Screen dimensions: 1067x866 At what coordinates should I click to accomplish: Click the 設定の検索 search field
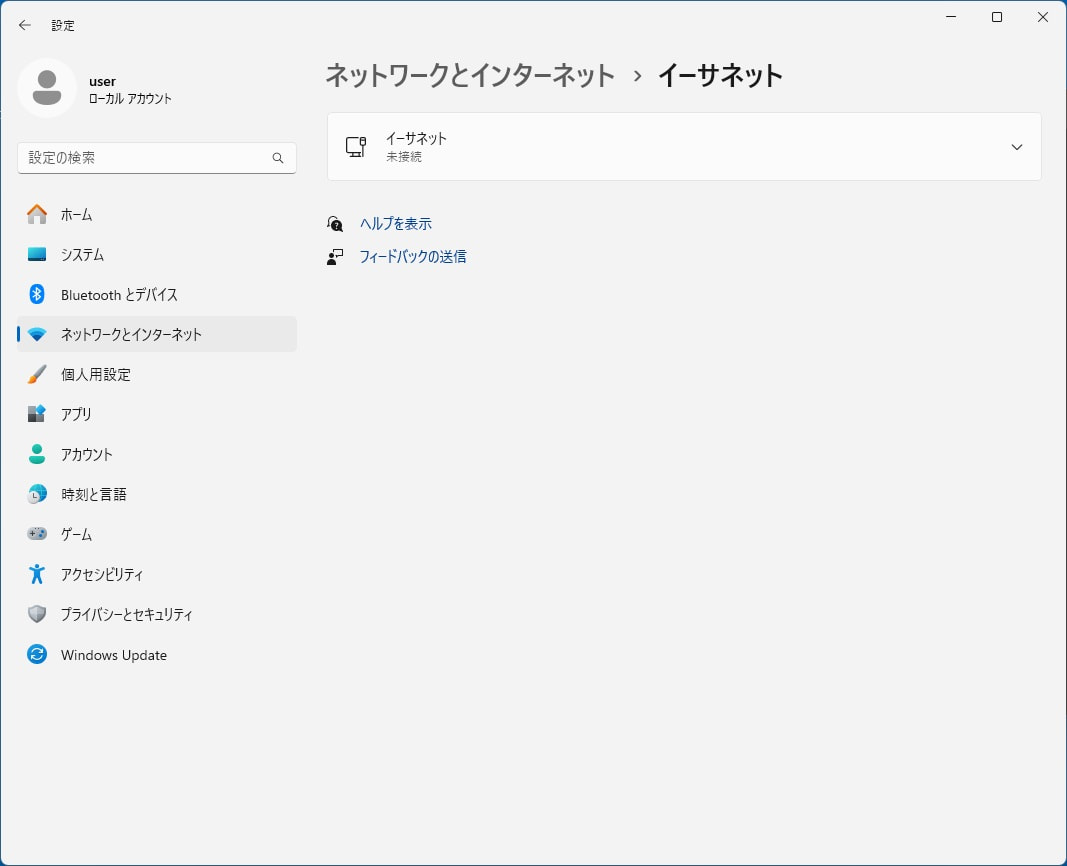pyautogui.click(x=145, y=158)
